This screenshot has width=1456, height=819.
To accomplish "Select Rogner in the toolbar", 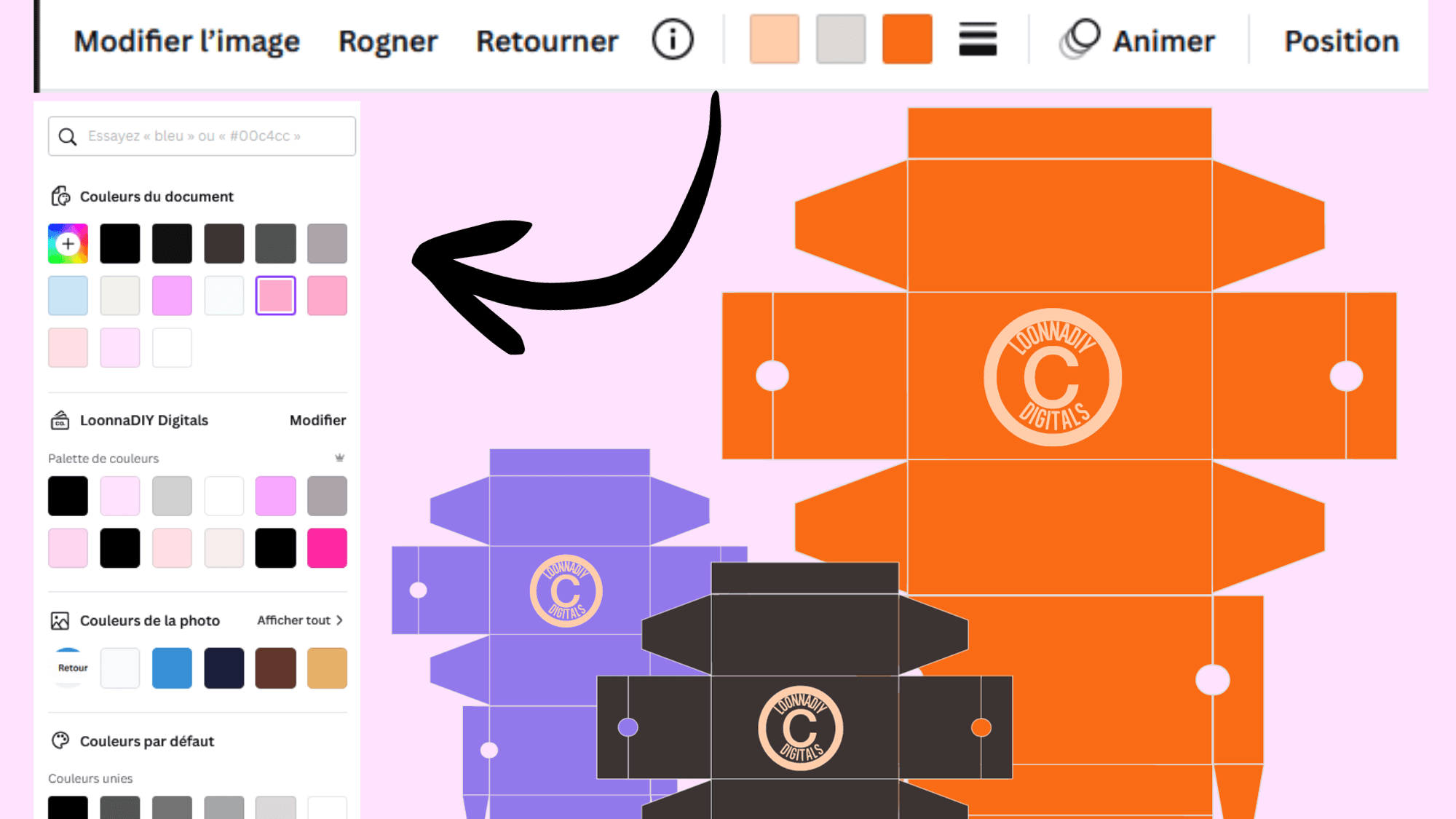I will tap(388, 41).
